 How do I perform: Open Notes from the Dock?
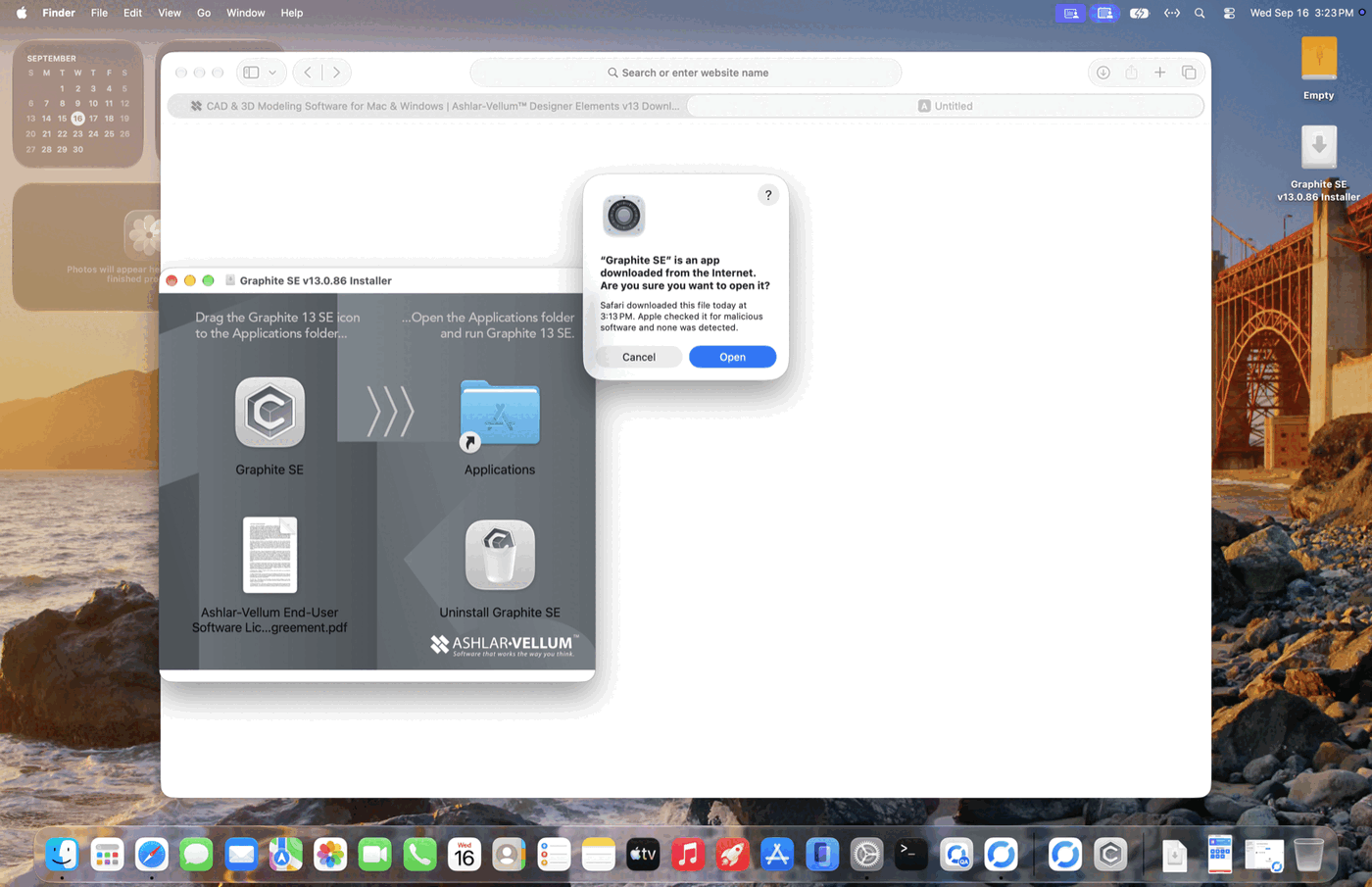tap(598, 855)
